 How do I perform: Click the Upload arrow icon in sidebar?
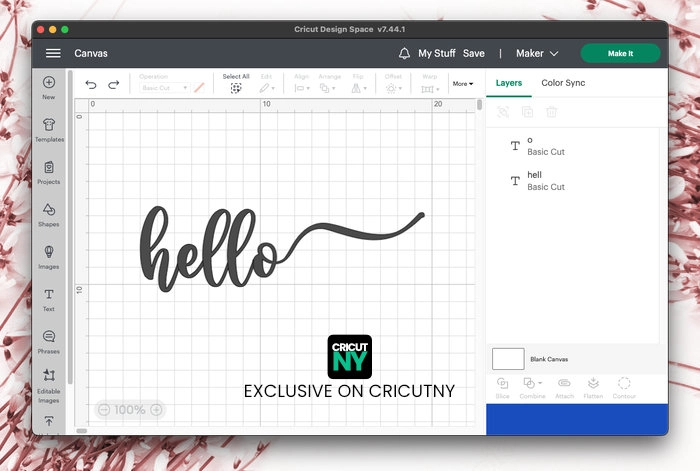49,421
